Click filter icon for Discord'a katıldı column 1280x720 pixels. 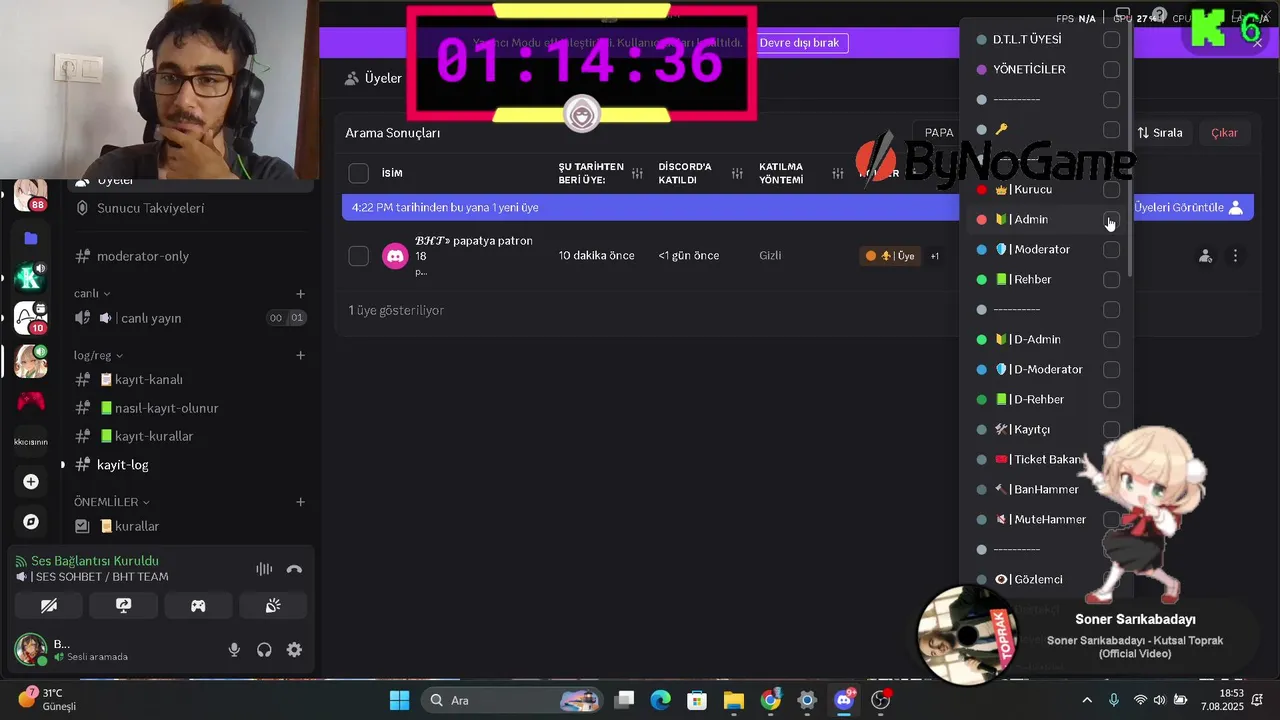pos(737,174)
